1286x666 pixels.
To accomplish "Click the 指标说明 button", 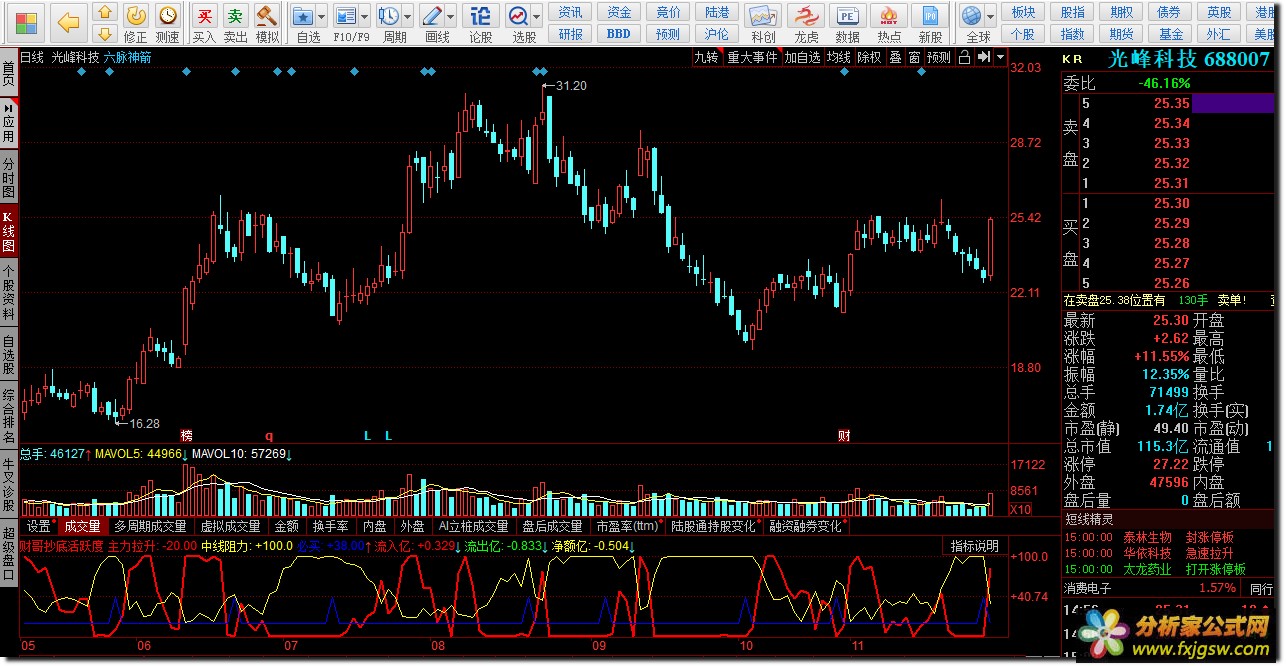I will 974,546.
